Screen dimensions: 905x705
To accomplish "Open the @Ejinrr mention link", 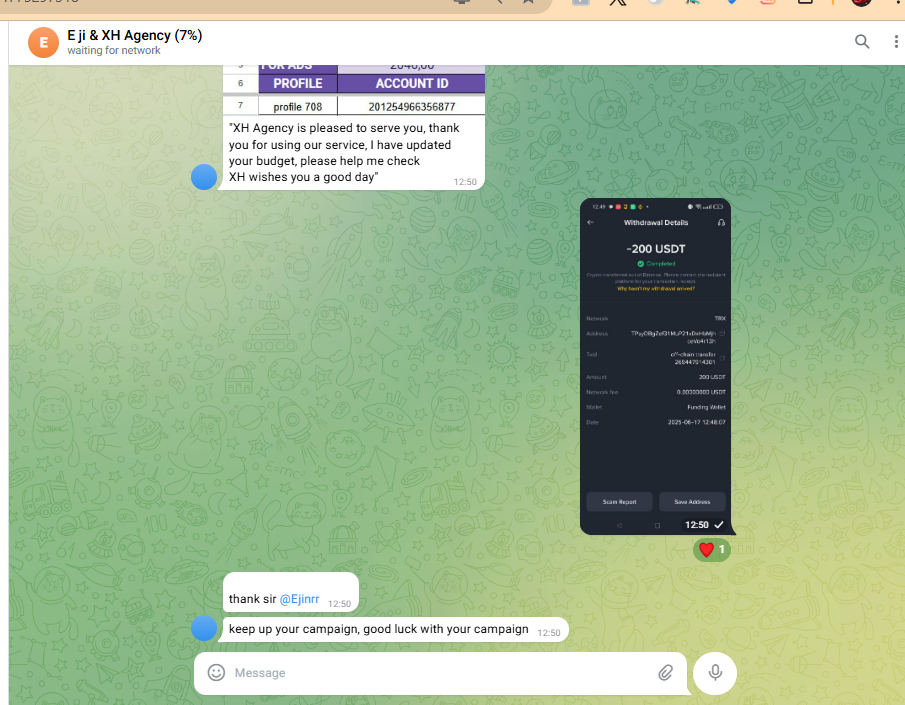I will pyautogui.click(x=299, y=599).
